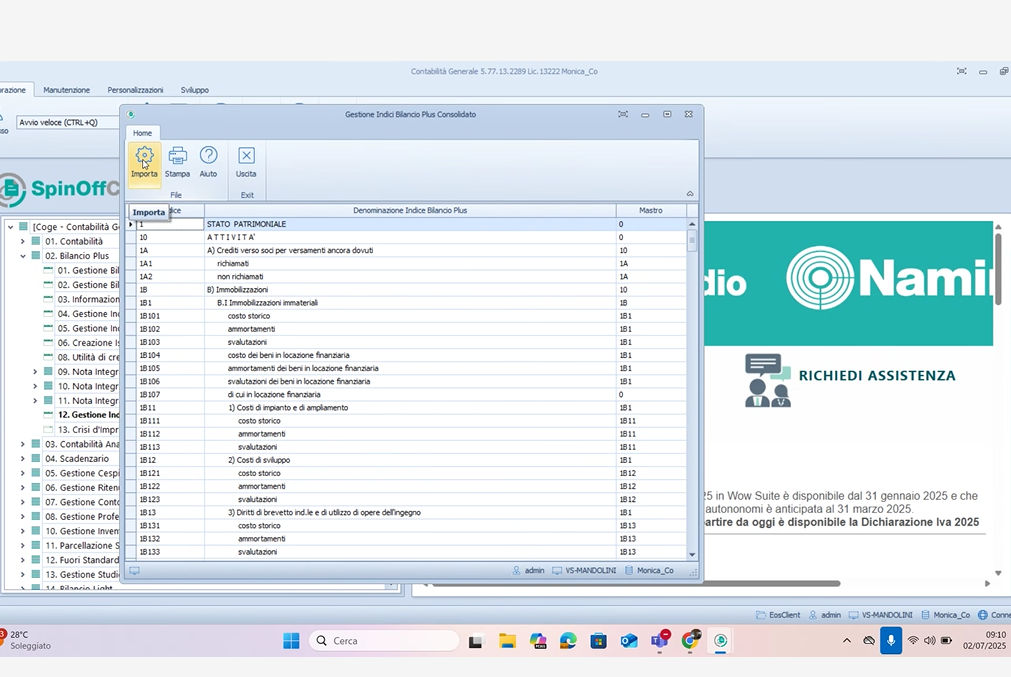Select the code cell 1B133

170,552
